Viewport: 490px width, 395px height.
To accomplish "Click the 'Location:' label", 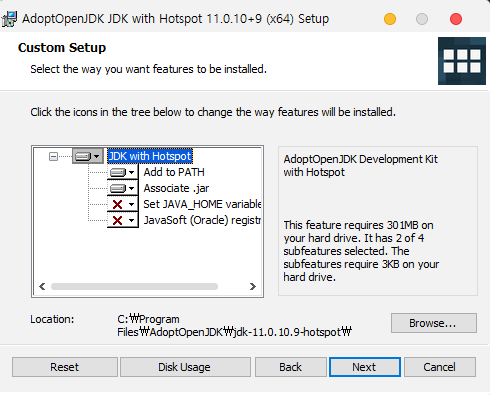I will click(52, 319).
